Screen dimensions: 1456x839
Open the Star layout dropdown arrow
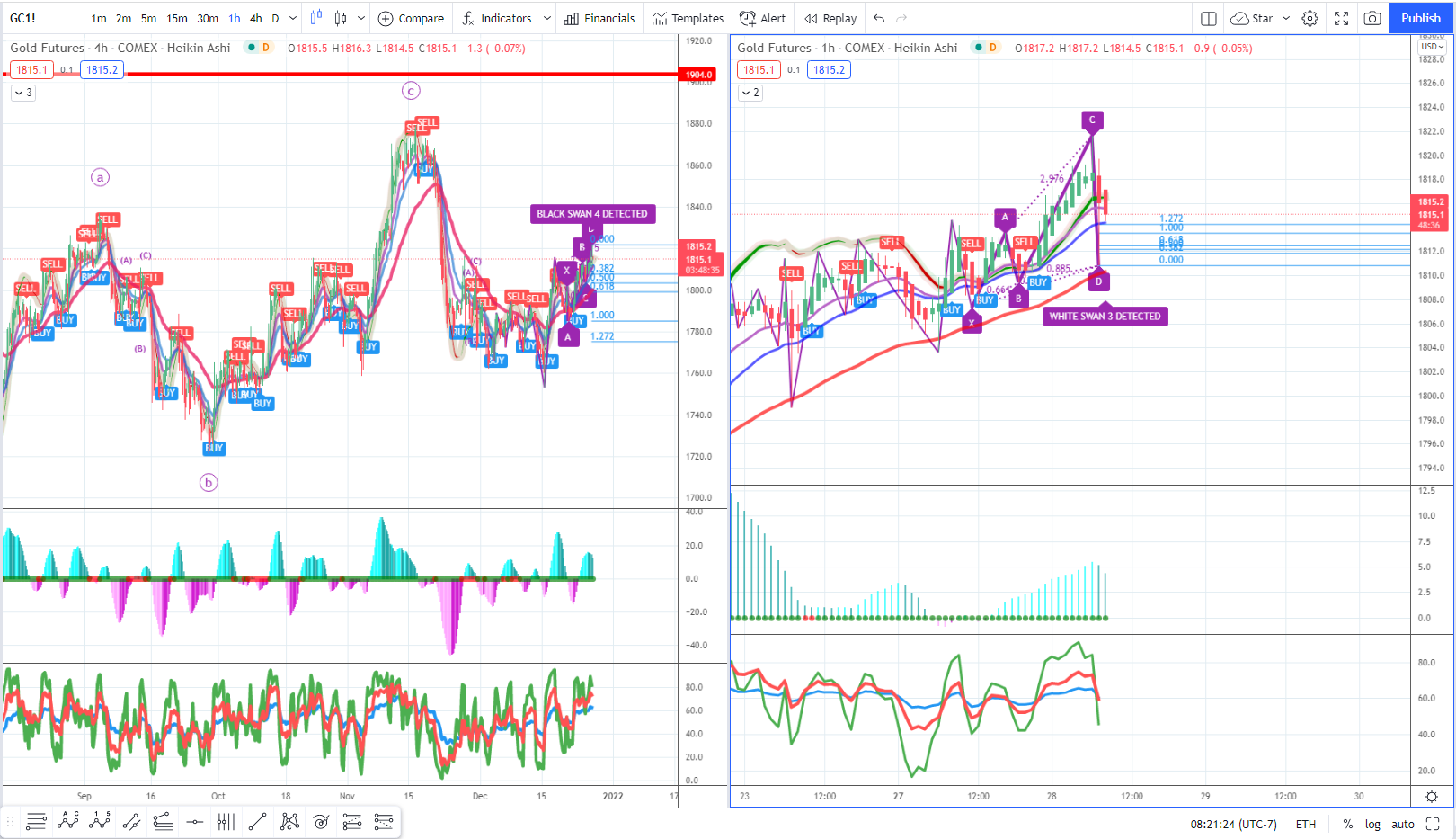[1286, 18]
